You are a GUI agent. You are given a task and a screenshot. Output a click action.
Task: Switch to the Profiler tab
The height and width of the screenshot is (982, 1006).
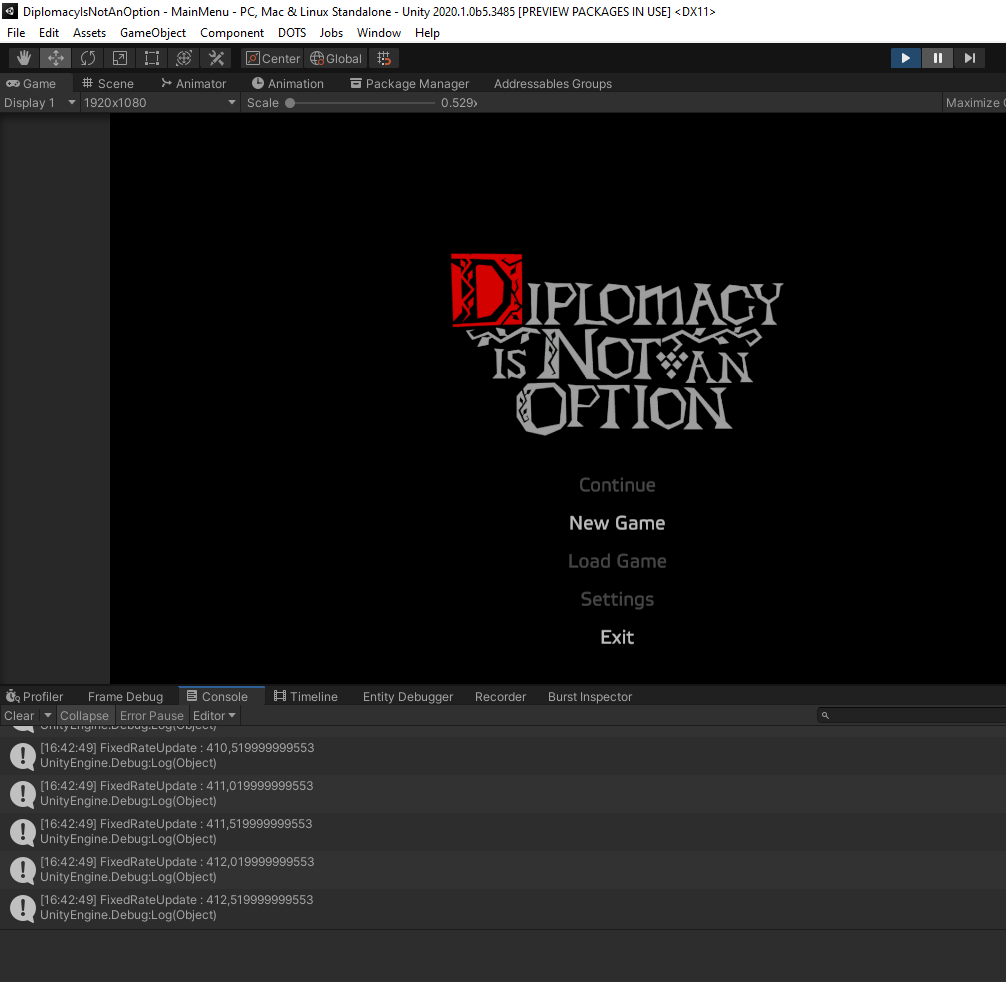click(35, 696)
